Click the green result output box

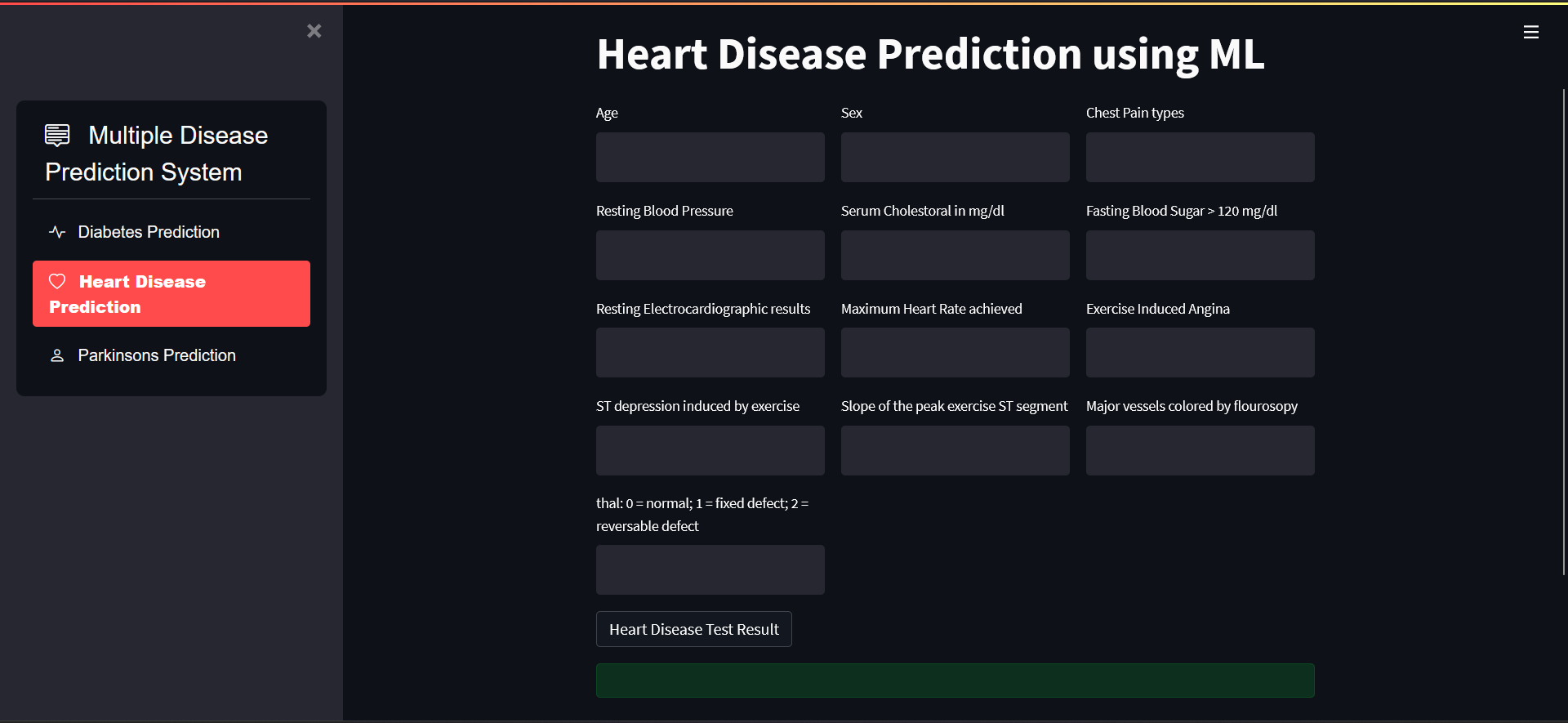955,680
